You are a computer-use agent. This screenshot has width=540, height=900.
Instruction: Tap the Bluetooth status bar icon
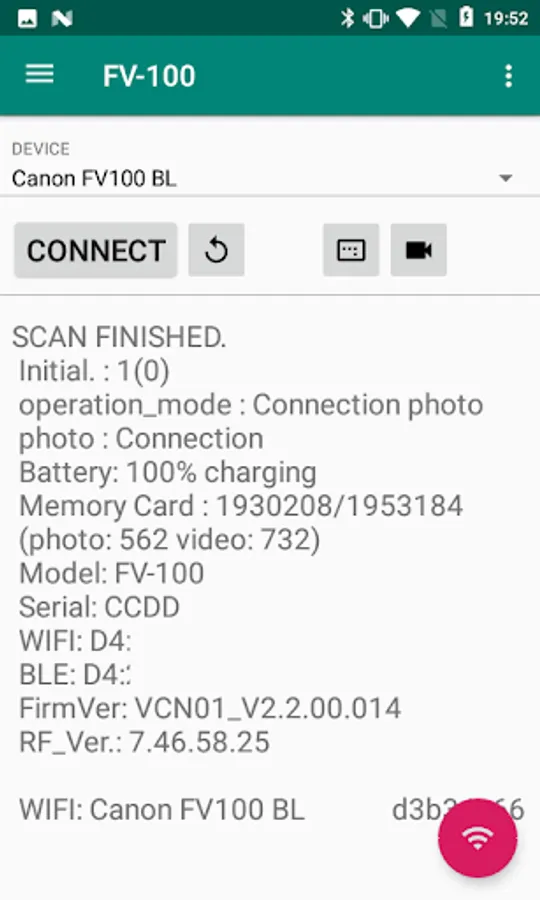[347, 18]
